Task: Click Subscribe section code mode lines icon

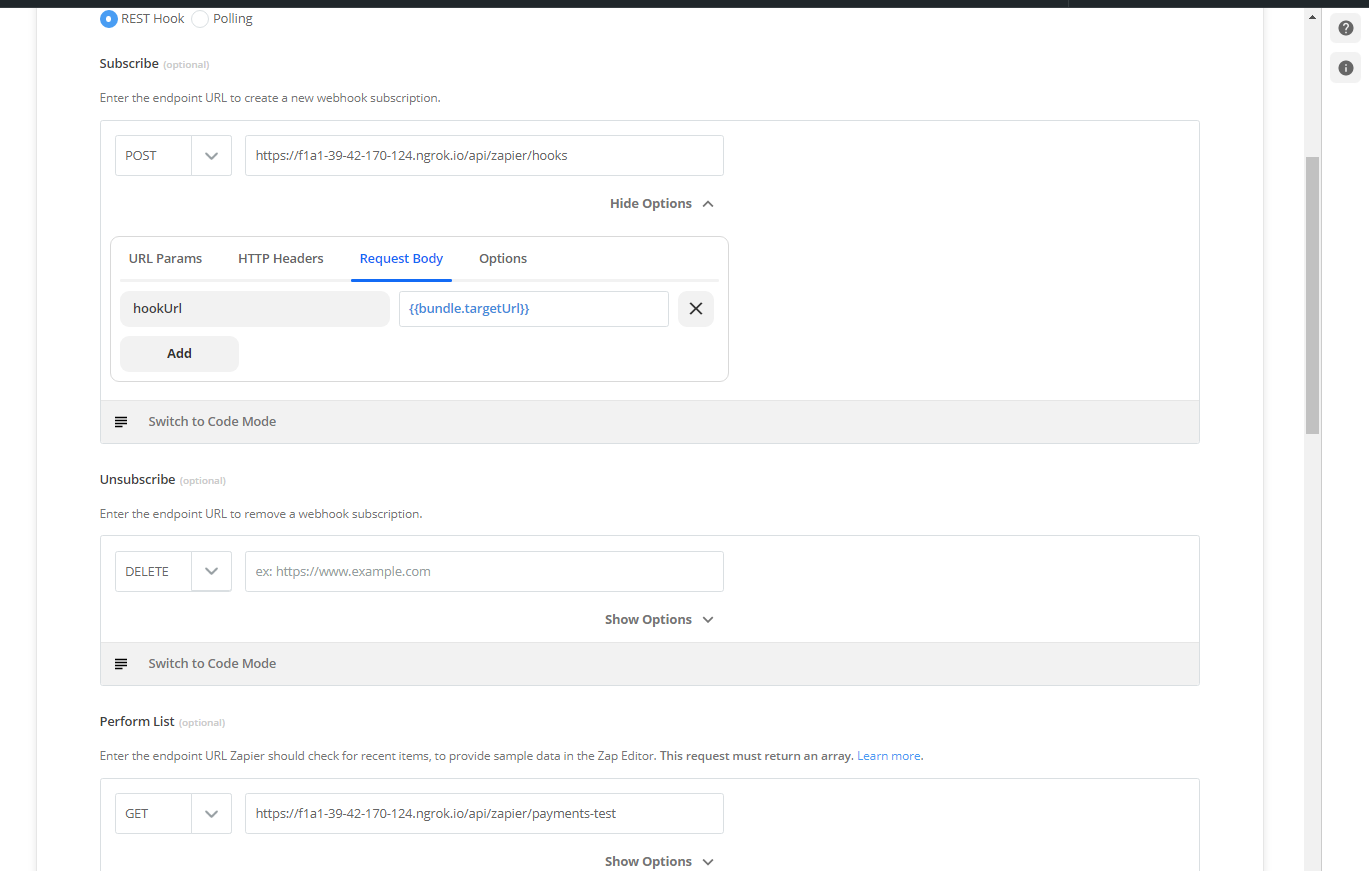Action: point(121,422)
